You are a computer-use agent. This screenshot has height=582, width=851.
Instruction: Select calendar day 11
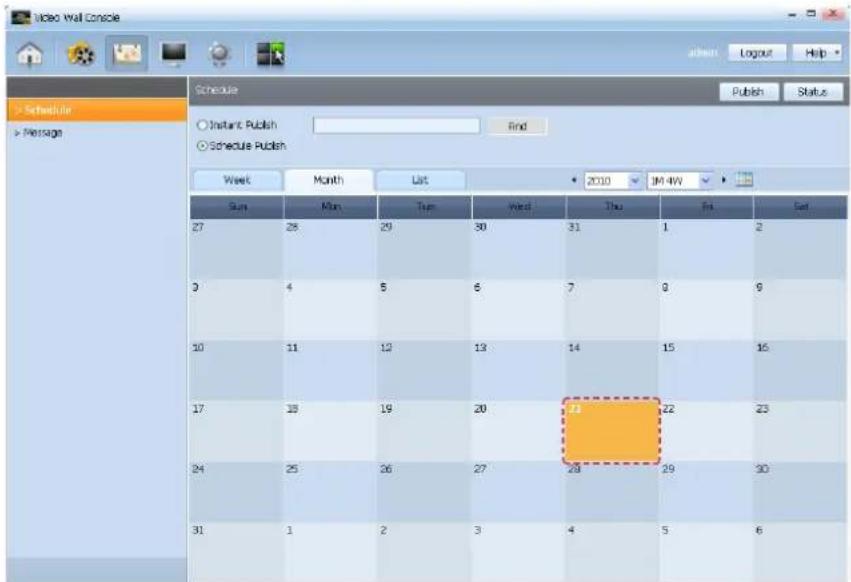(330, 371)
